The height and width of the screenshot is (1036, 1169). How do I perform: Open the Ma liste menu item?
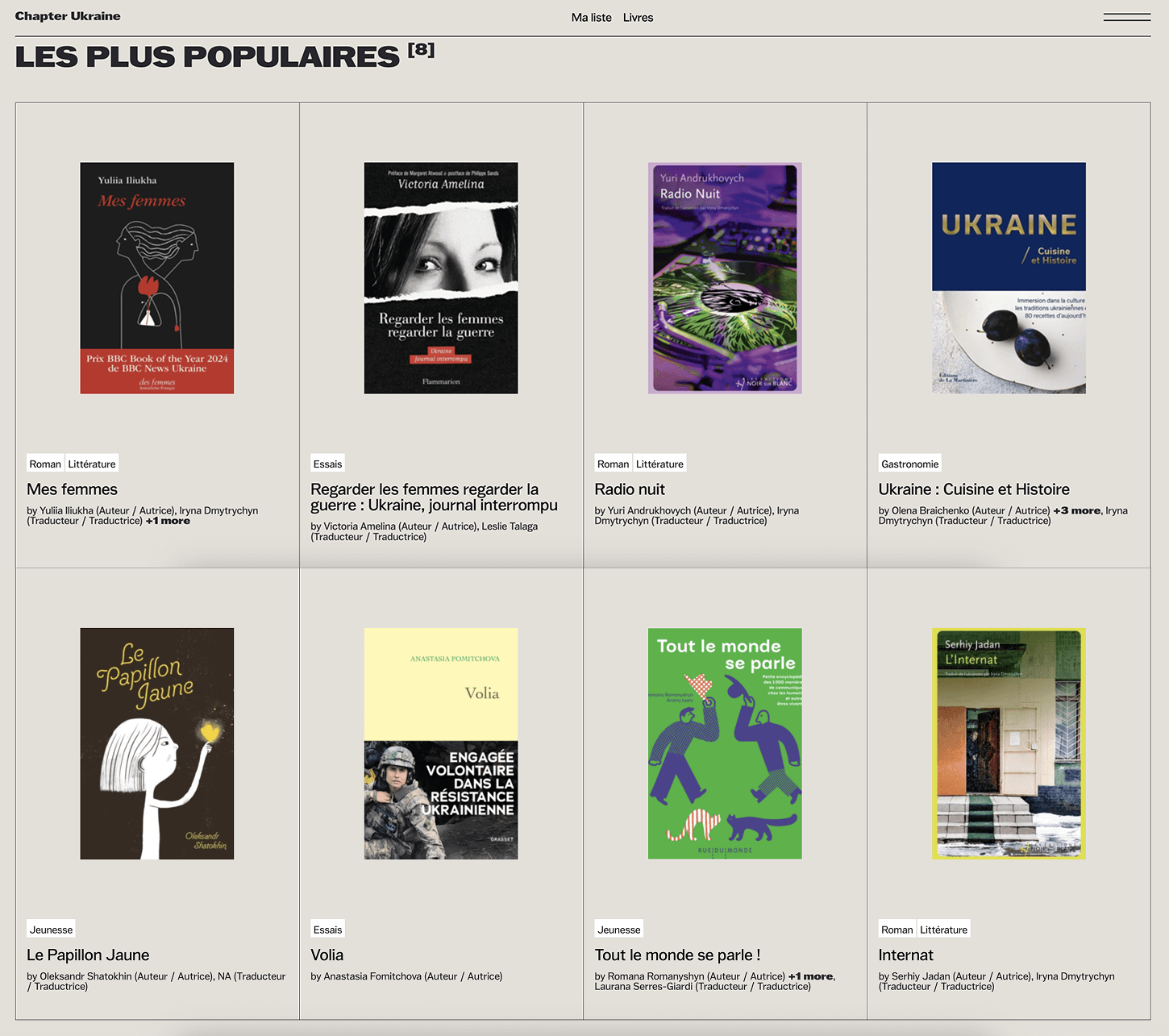[591, 18]
